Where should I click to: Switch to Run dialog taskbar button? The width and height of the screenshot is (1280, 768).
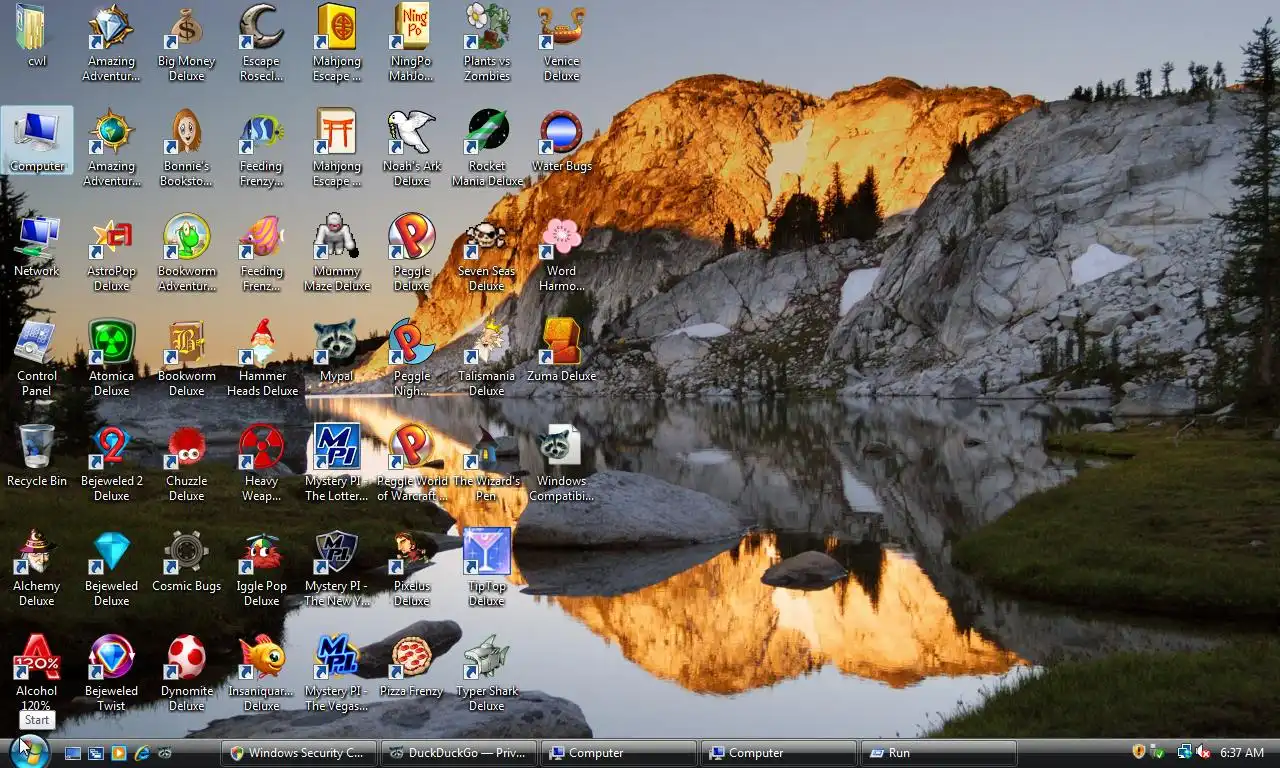939,753
